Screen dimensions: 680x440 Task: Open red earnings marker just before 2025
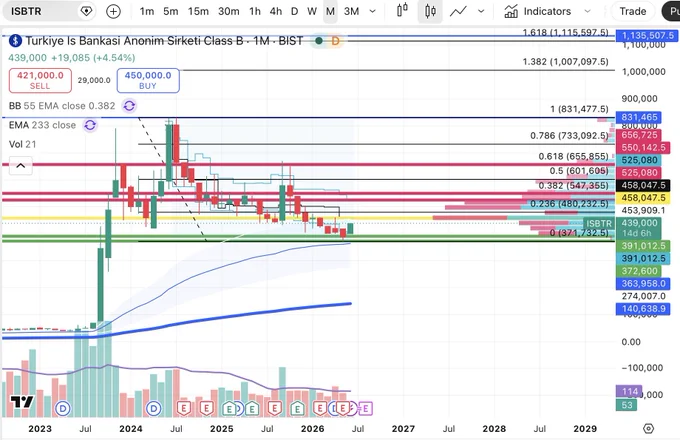[x=206, y=408]
